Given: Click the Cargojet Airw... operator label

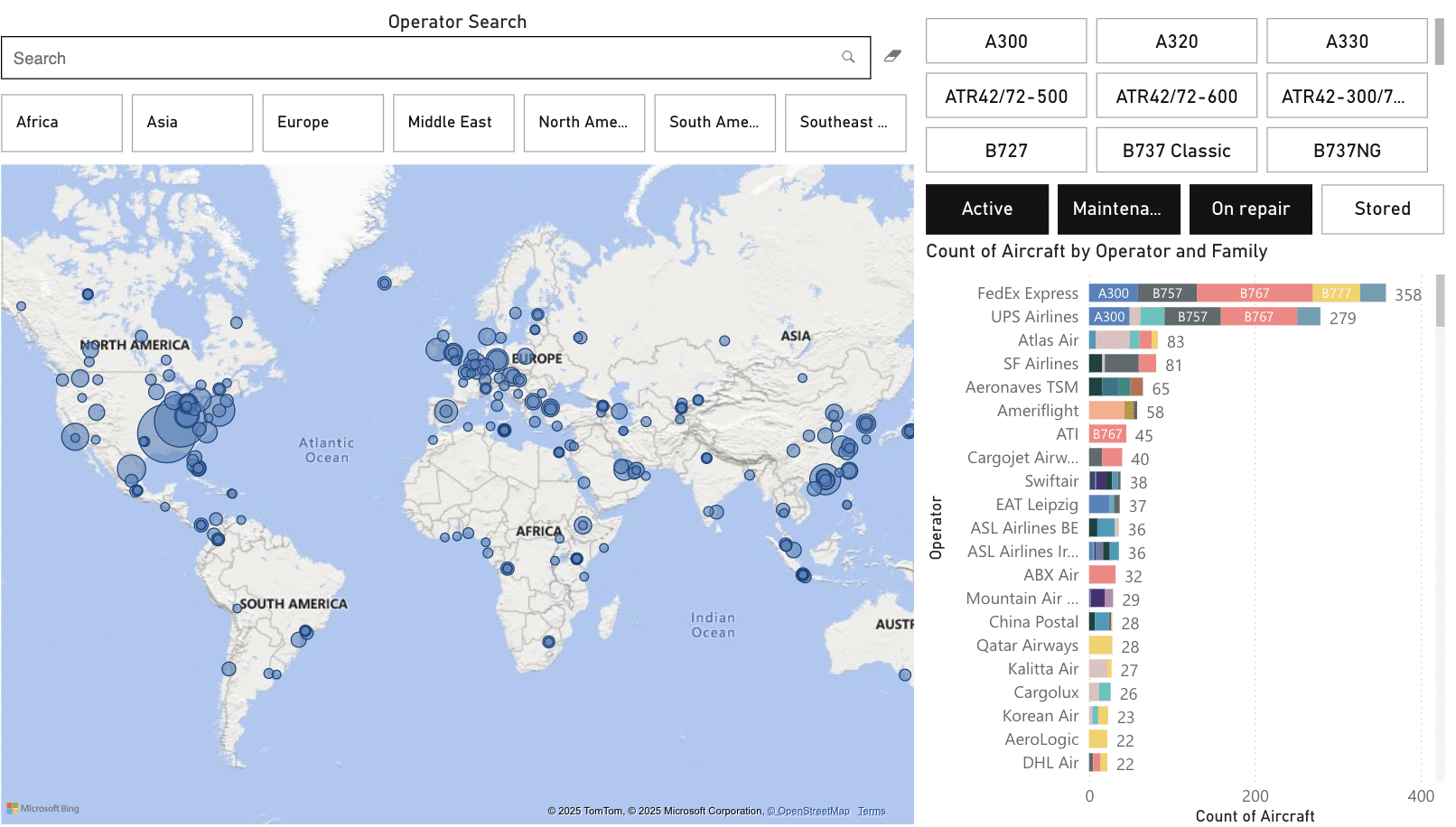Looking at the screenshot, I should pos(1022,458).
